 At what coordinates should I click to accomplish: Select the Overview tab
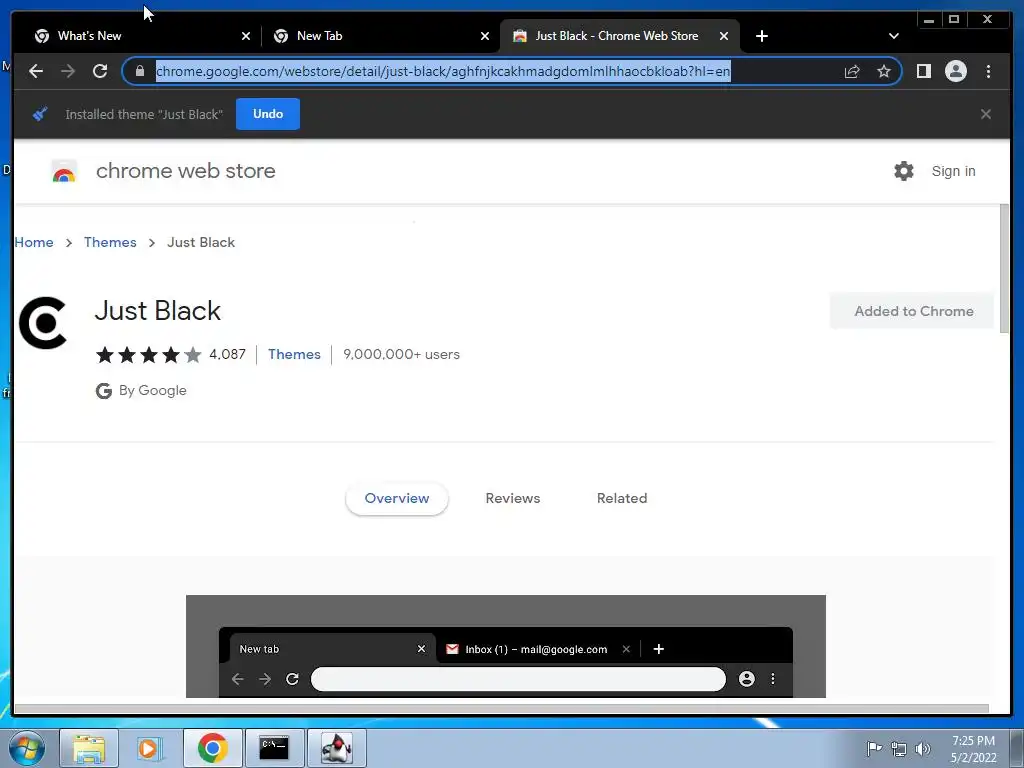pyautogui.click(x=396, y=498)
